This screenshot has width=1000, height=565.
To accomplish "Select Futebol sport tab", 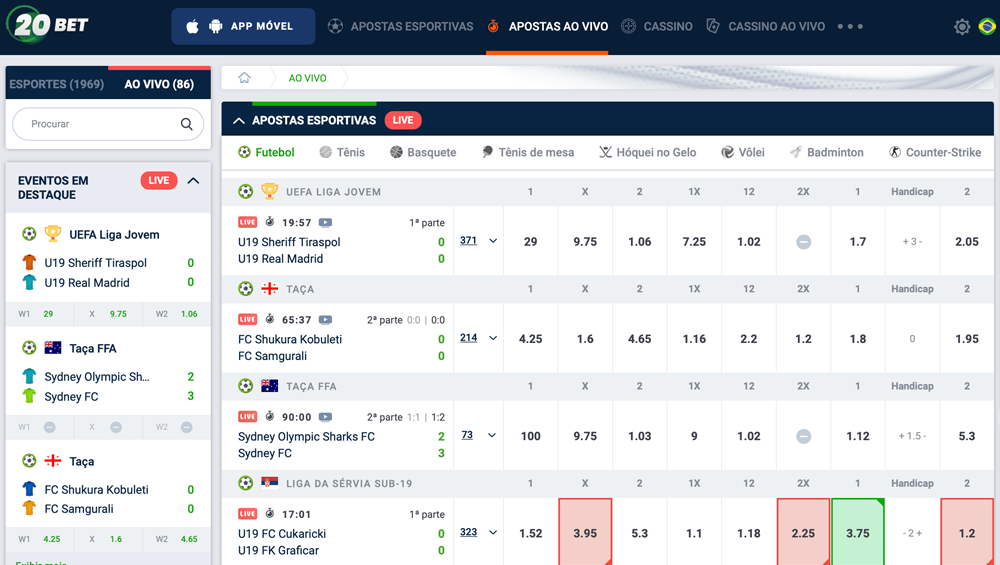I will 266,152.
